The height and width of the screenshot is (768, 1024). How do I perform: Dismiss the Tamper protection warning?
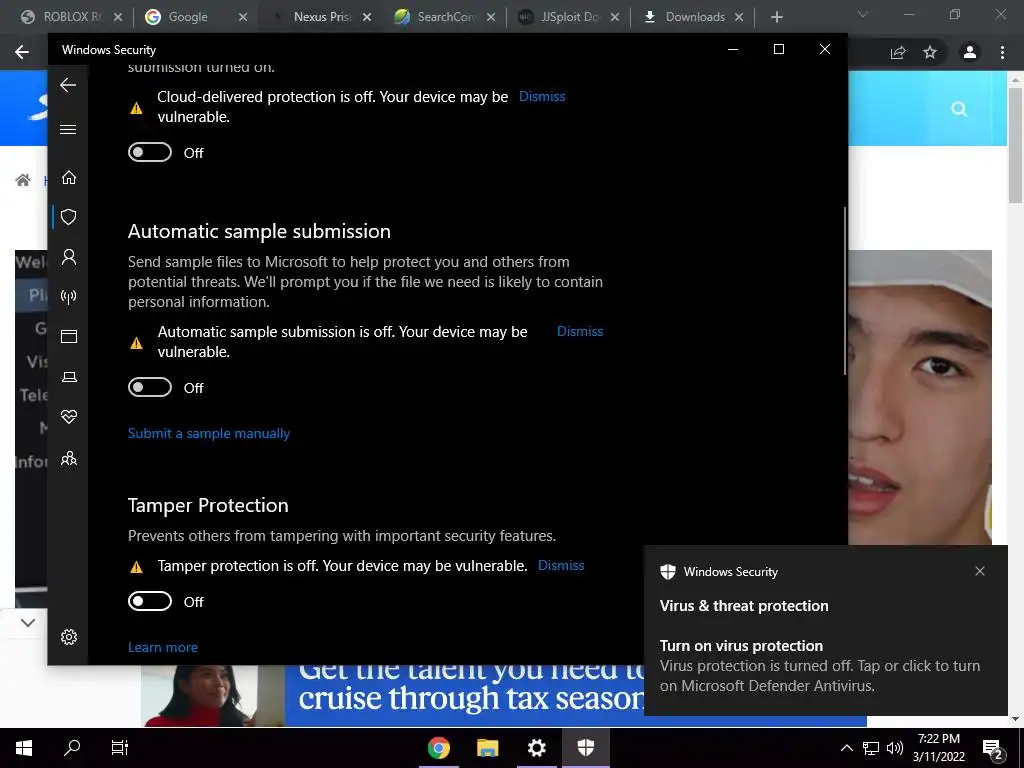click(561, 566)
